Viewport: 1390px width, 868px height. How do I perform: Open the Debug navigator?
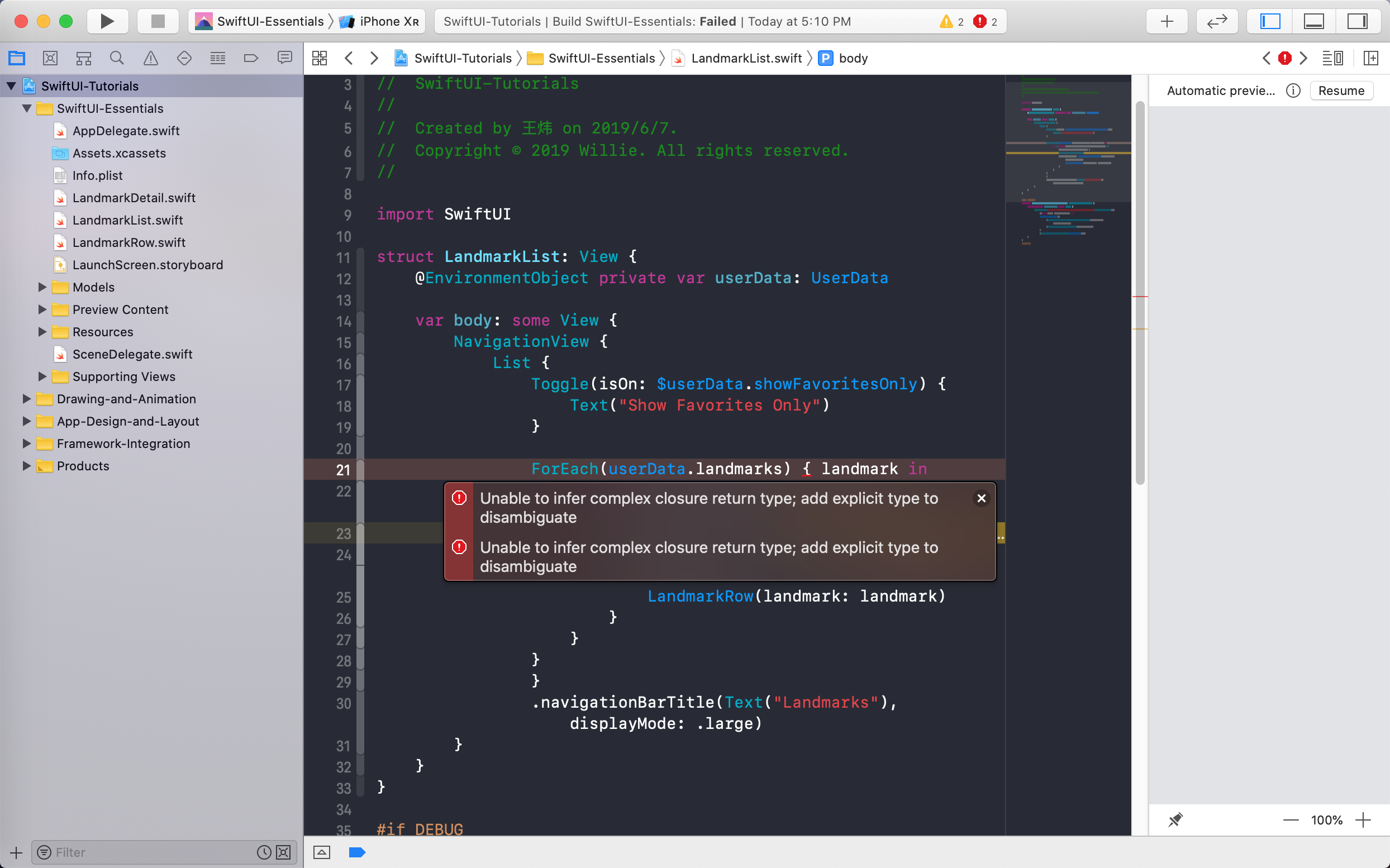point(217,58)
